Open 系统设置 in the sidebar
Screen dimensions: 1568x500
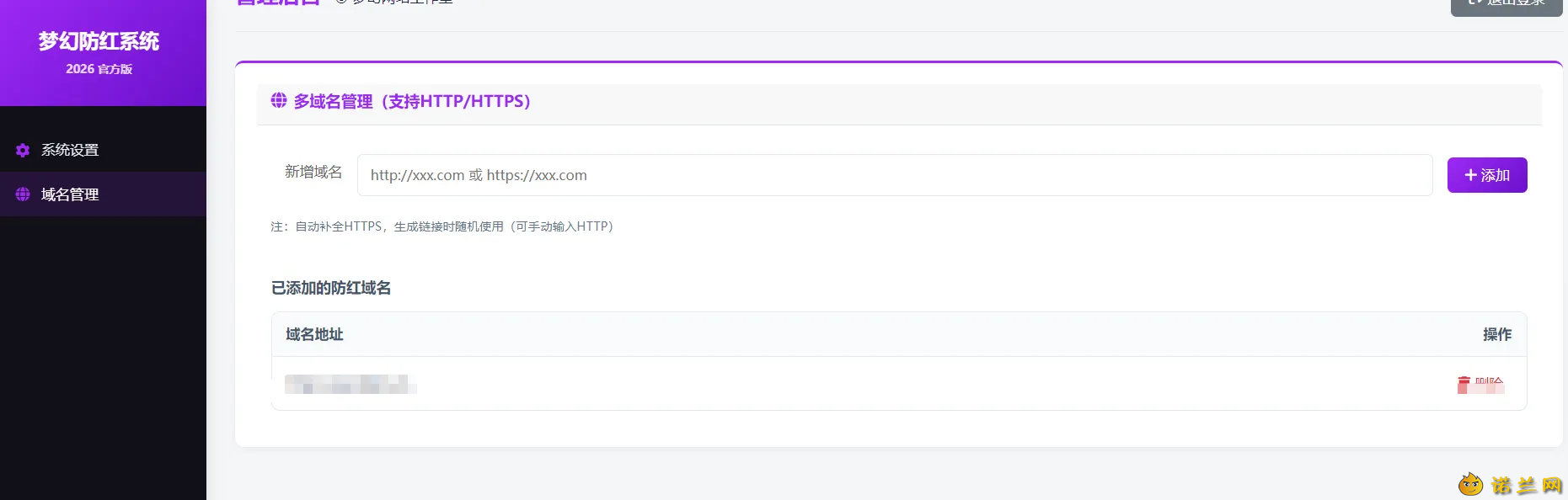click(x=103, y=150)
